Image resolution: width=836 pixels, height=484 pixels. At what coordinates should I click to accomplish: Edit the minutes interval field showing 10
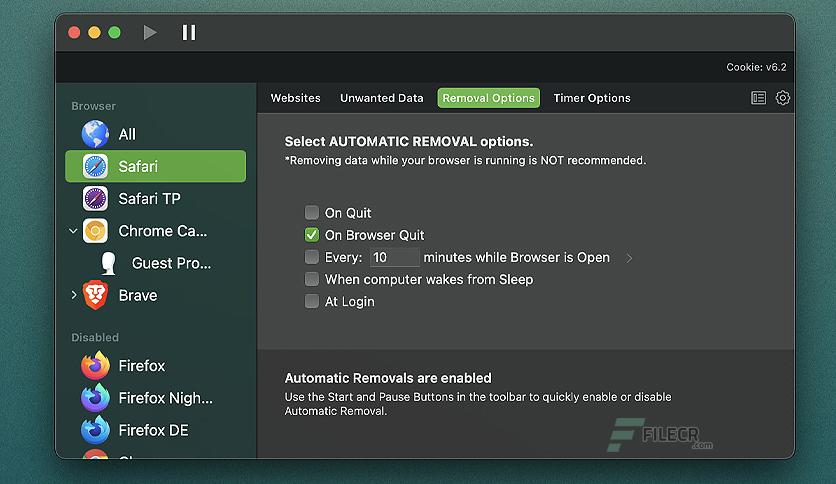(395, 257)
